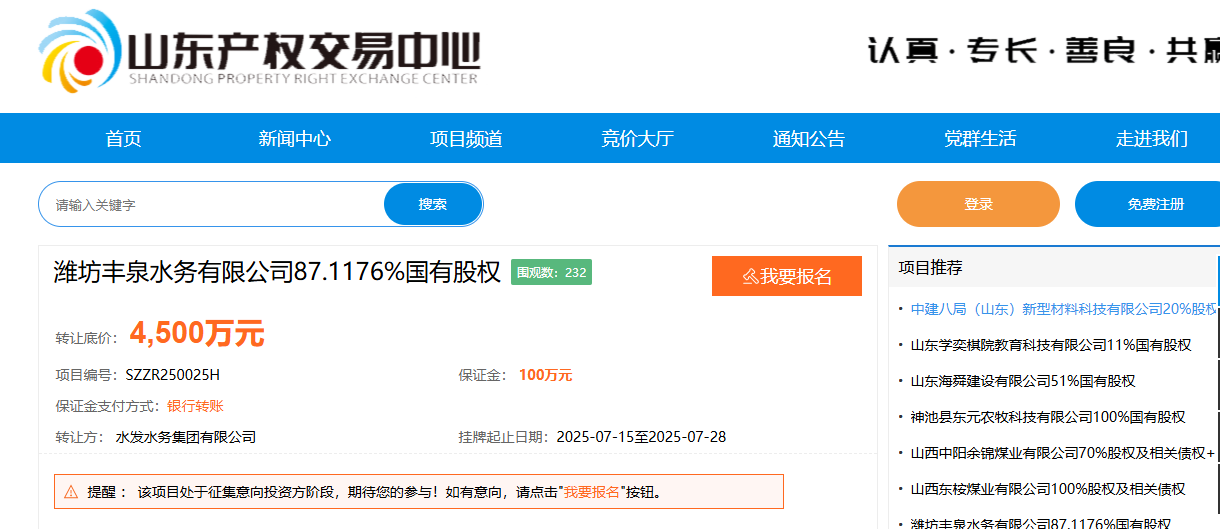The image size is (1220, 529).
Task: Open 山东海舜建设有限公司51%国有股权 link
Action: [1023, 381]
